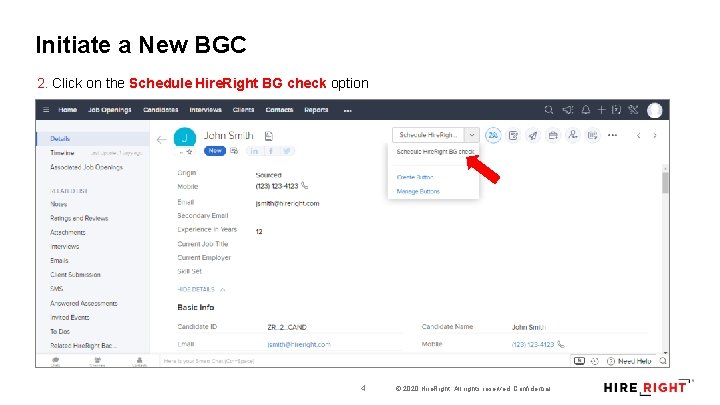
Task: Select Schedule HireRight BG check option
Action: click(x=435, y=152)
